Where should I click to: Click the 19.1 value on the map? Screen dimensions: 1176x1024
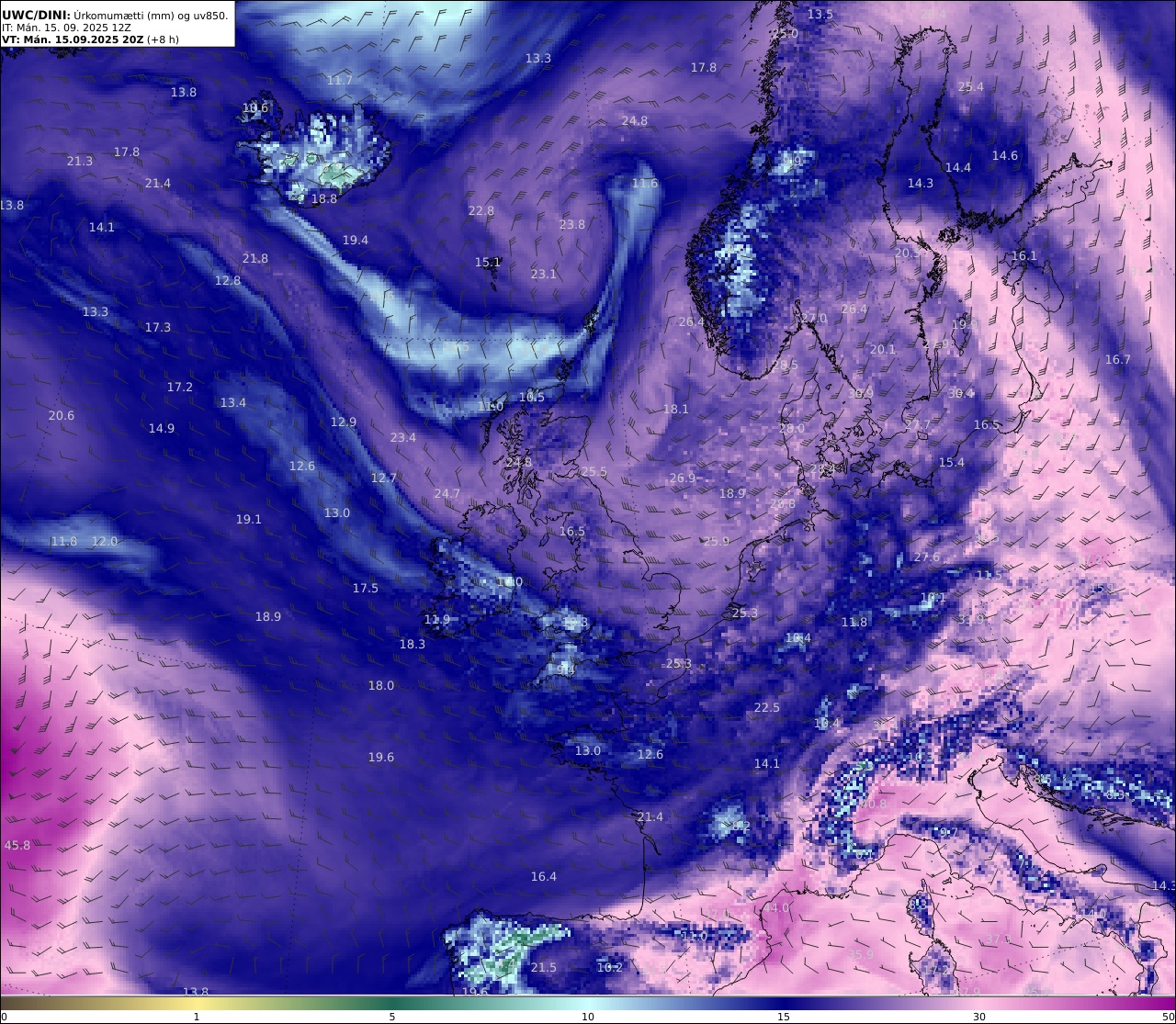[249, 520]
